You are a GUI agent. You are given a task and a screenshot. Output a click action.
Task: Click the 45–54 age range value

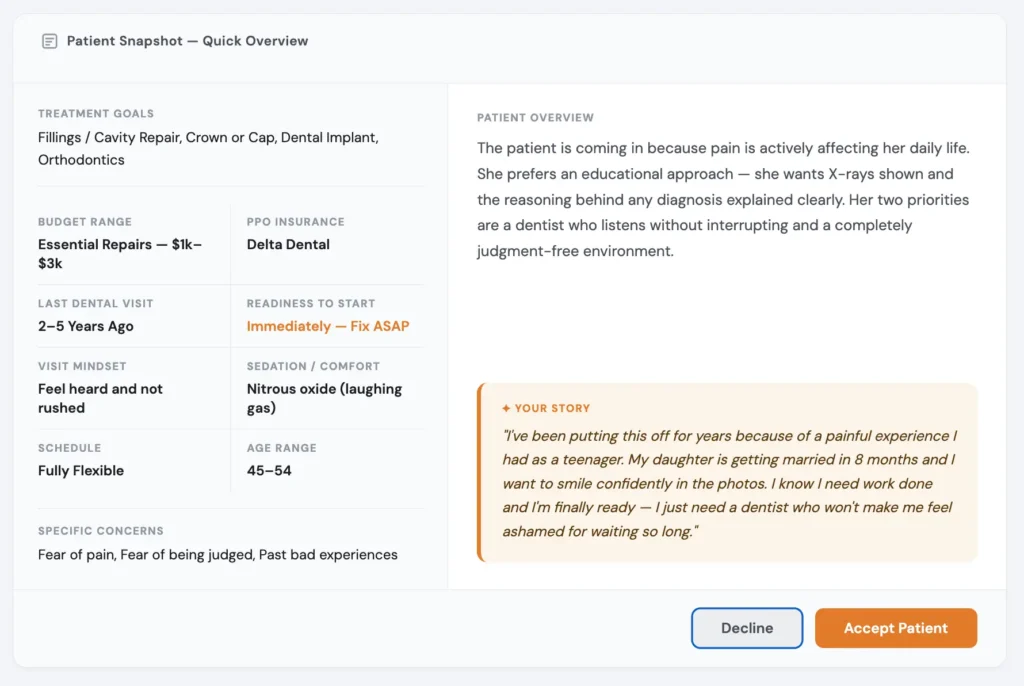[269, 470]
